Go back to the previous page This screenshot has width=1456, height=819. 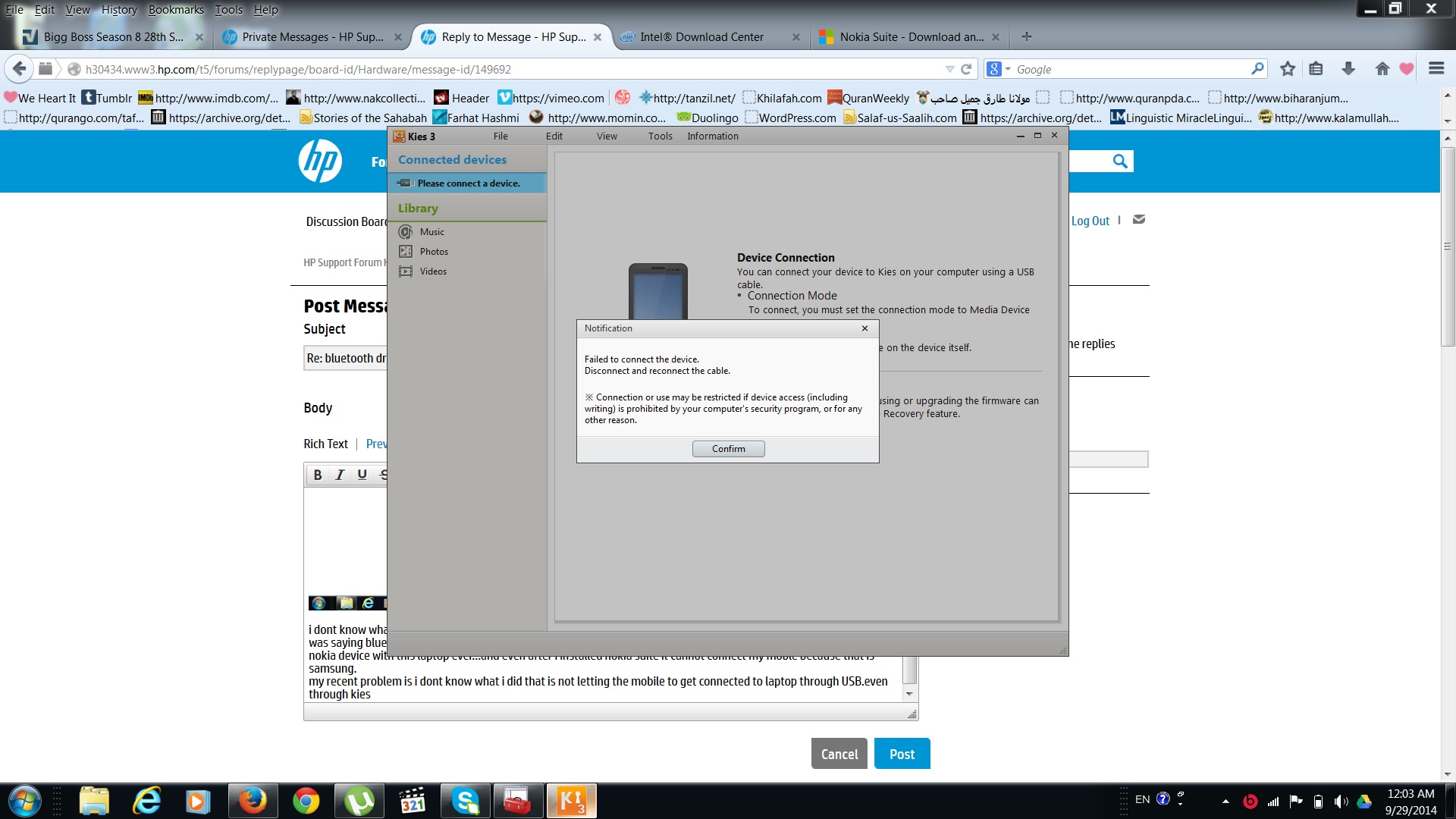coord(20,69)
